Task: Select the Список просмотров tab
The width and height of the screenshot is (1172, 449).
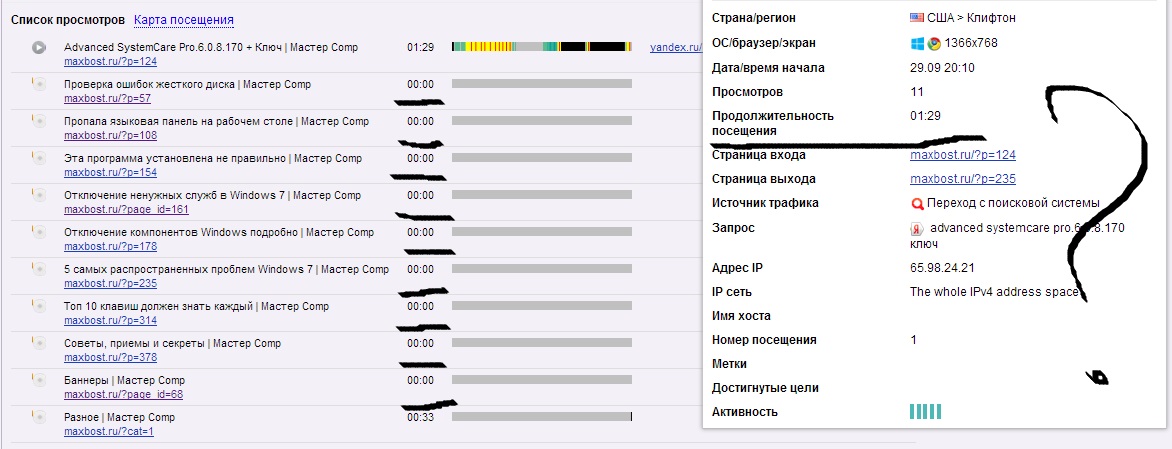Action: click(x=68, y=20)
